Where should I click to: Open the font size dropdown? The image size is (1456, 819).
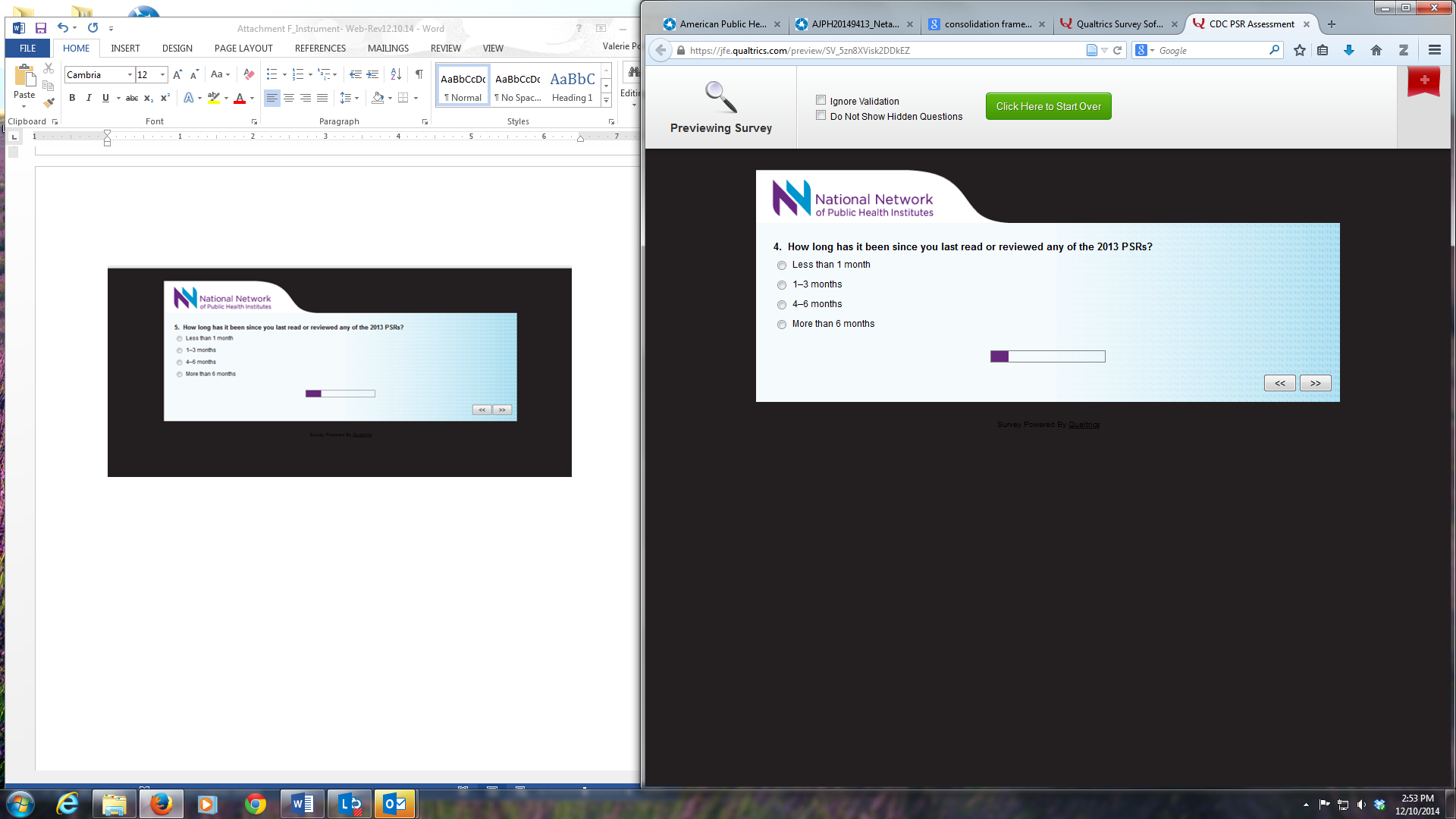coord(162,75)
